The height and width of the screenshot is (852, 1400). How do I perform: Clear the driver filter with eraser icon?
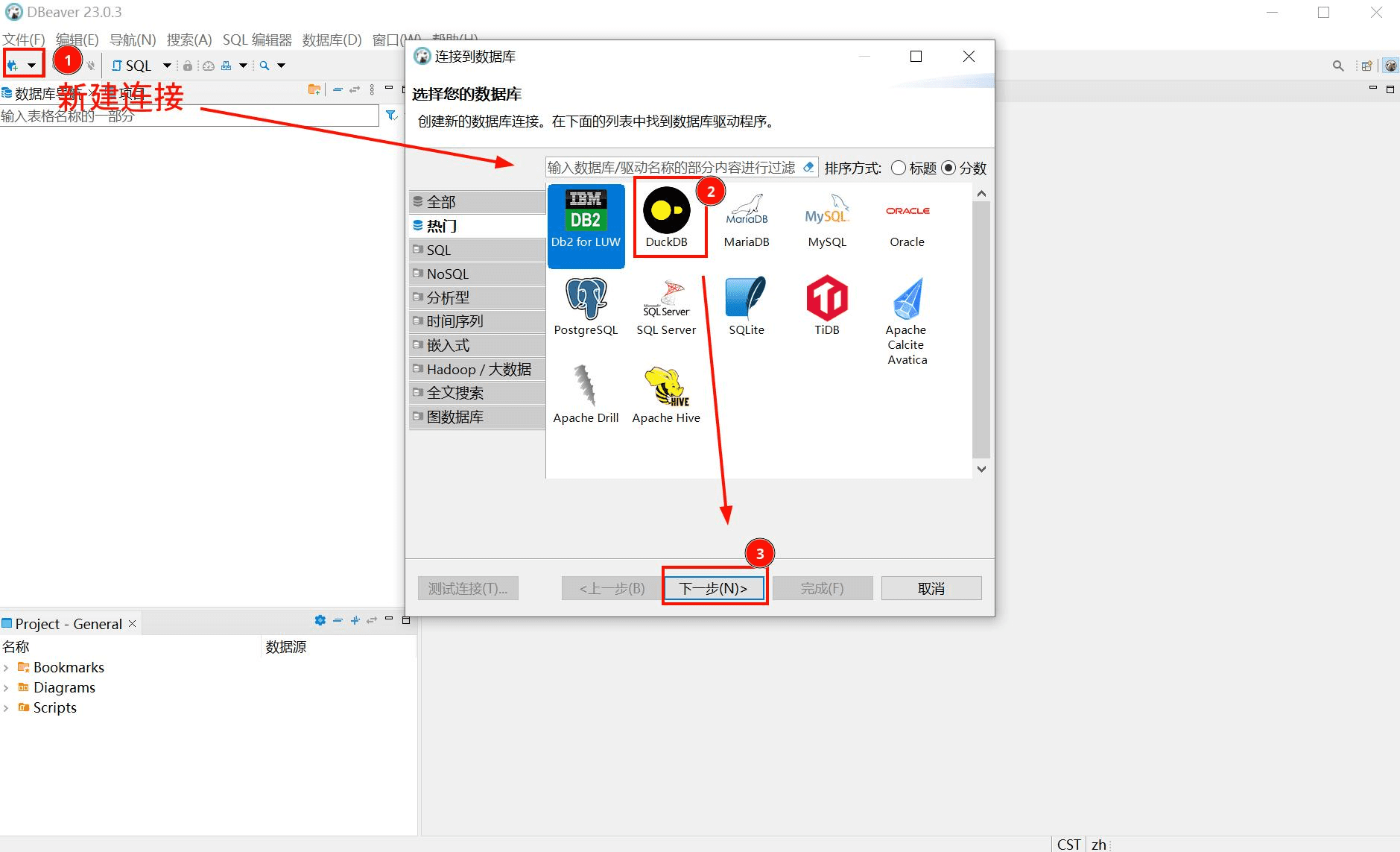coord(808,167)
